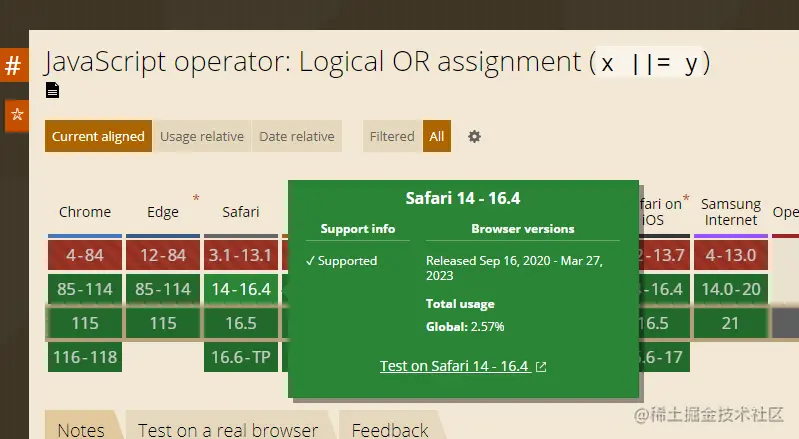Star this feature with the star icon
The image size is (799, 439).
[x=17, y=115]
